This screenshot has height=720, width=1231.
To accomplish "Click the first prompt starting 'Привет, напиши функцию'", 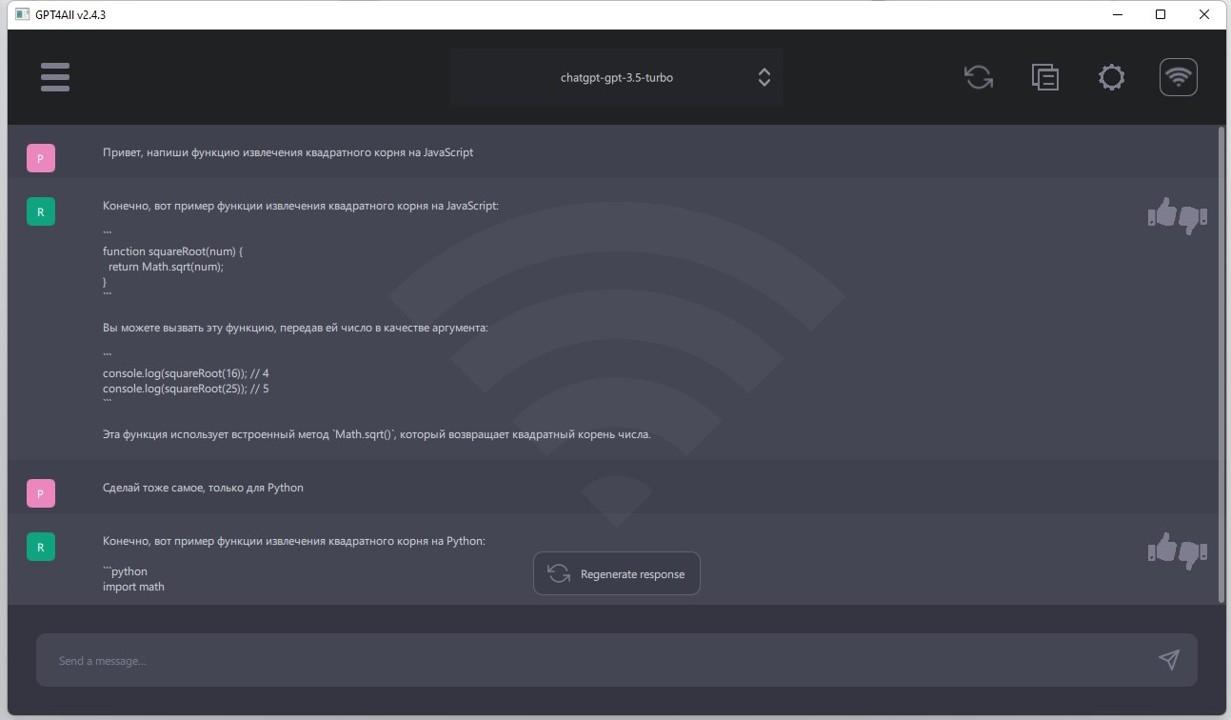I will [x=288, y=152].
